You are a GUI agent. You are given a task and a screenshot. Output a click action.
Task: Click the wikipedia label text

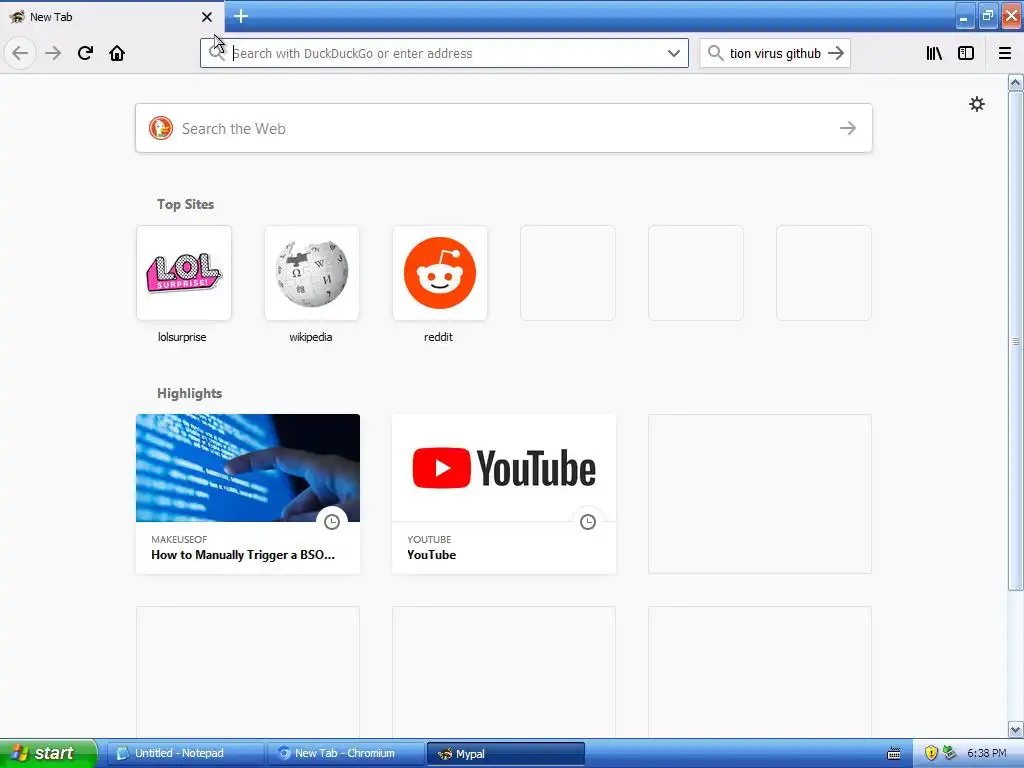click(x=311, y=337)
